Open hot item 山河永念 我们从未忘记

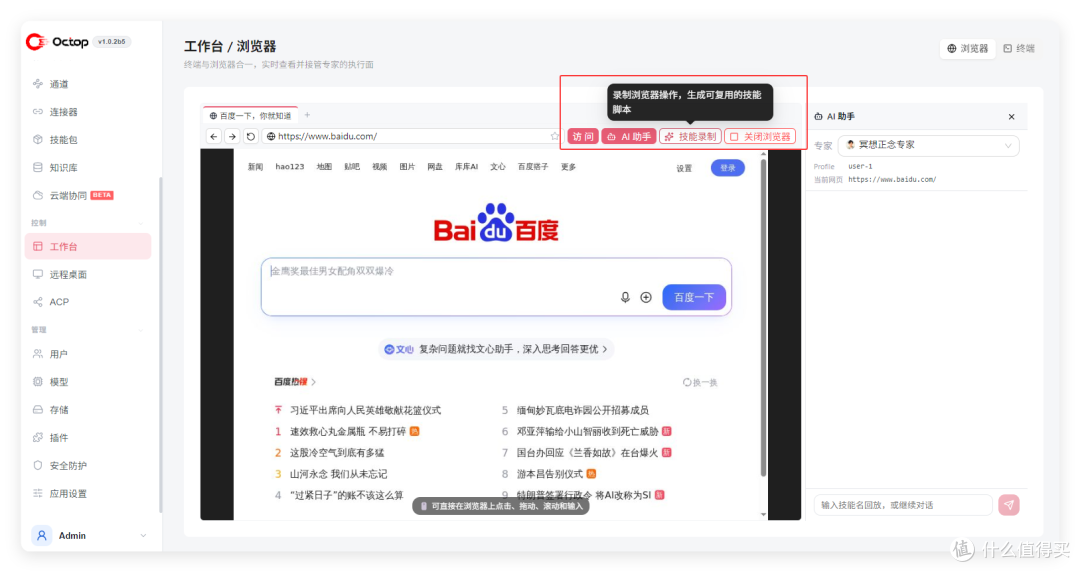click(x=338, y=474)
